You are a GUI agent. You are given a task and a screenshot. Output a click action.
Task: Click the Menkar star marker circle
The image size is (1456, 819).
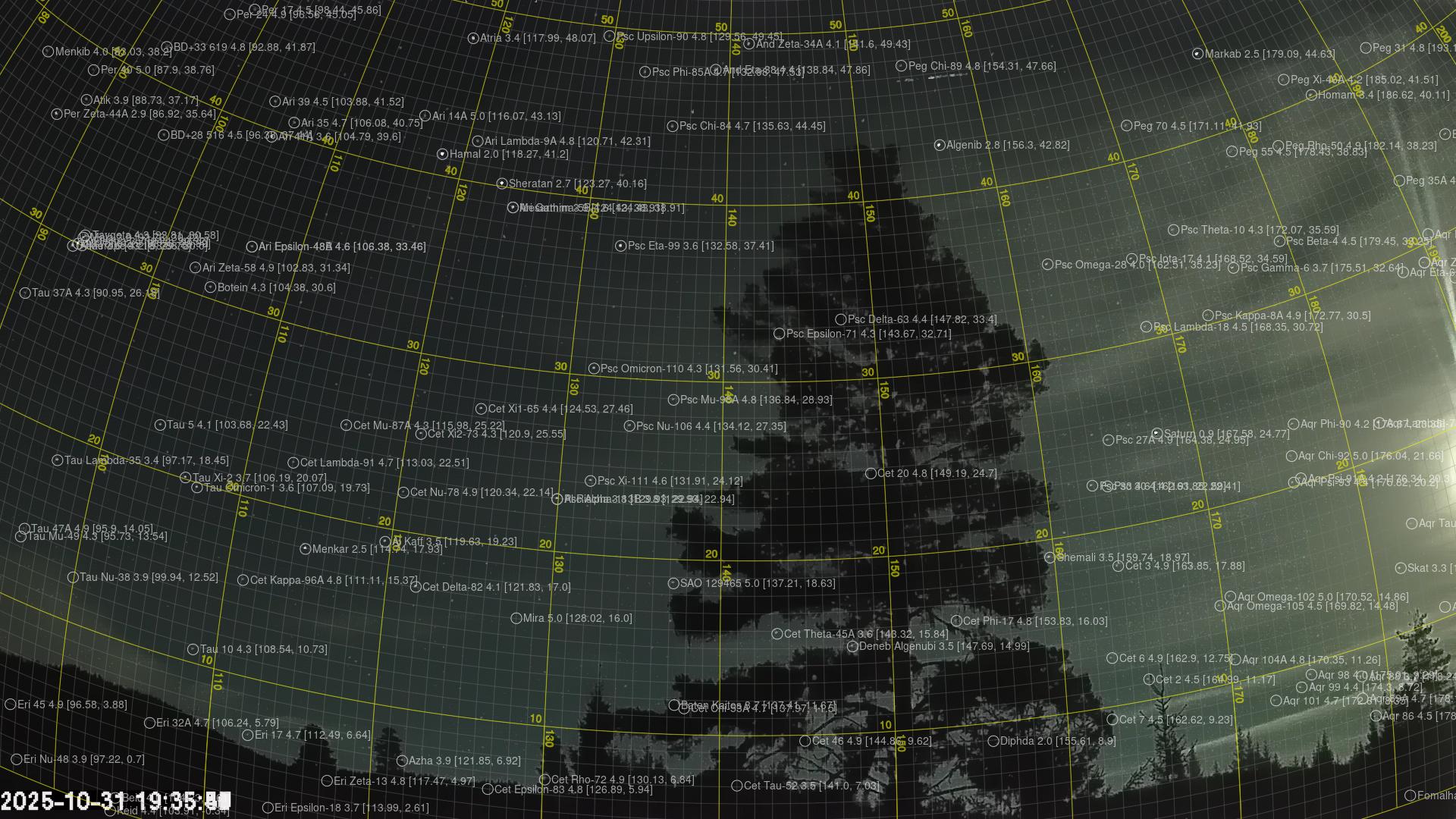pyautogui.click(x=305, y=549)
